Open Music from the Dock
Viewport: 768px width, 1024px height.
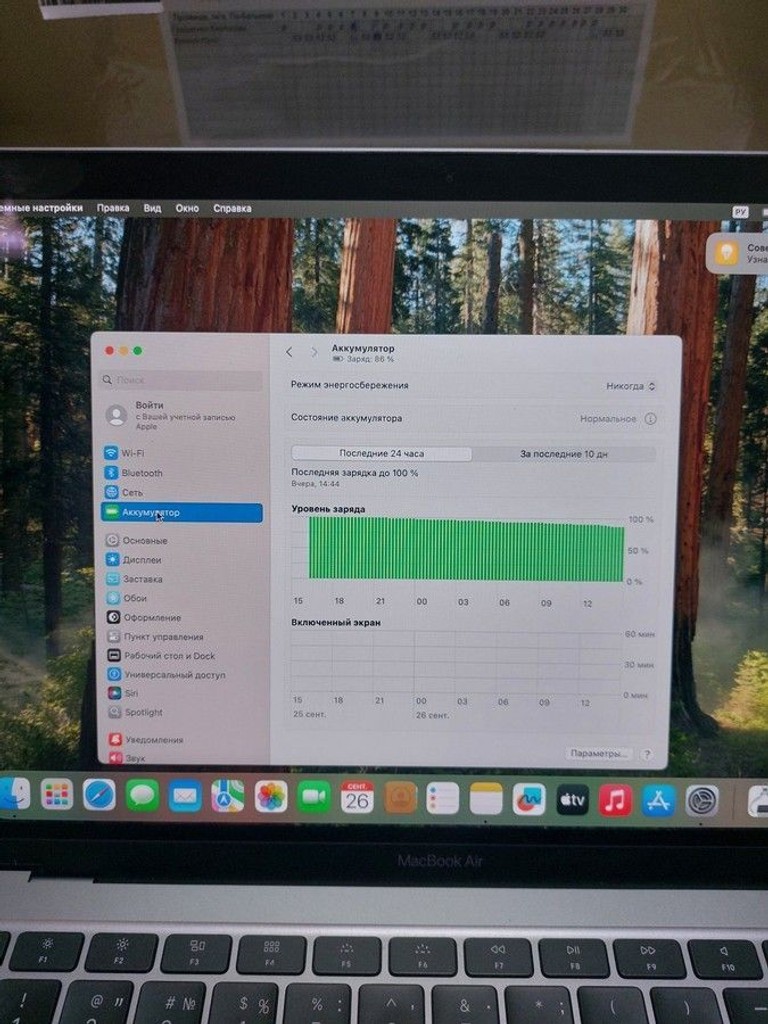615,801
